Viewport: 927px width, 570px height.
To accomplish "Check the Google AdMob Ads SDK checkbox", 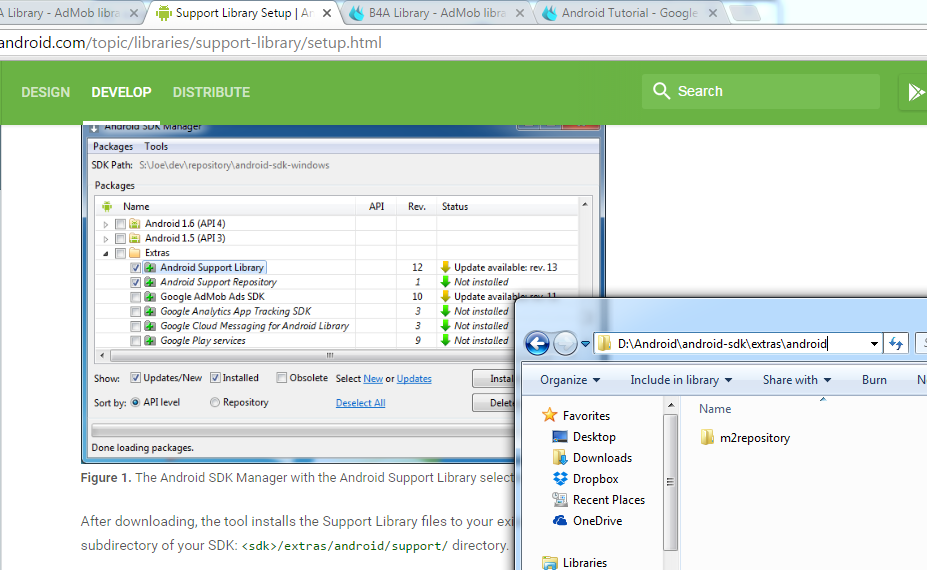I will (135, 297).
